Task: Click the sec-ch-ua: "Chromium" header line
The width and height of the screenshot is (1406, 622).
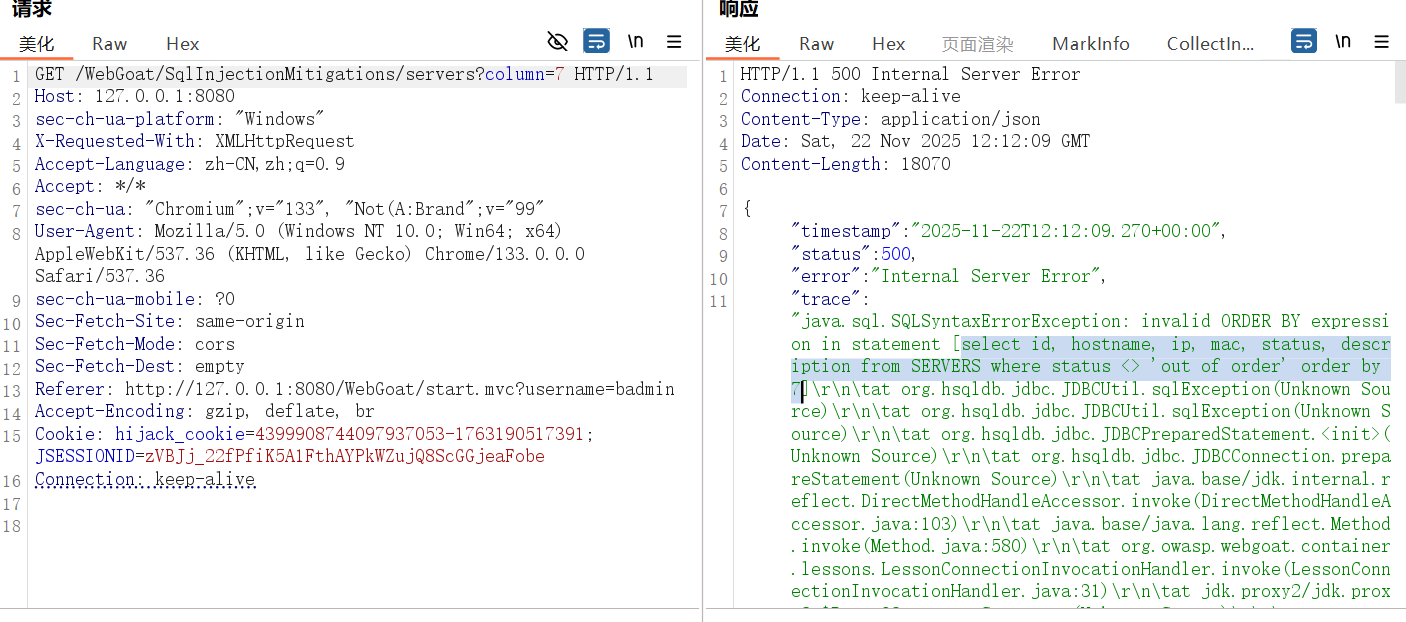Action: point(289,209)
